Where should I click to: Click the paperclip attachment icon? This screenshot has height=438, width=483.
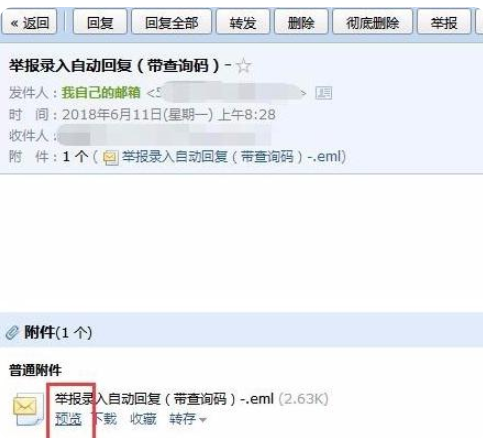pyautogui.click(x=12, y=332)
